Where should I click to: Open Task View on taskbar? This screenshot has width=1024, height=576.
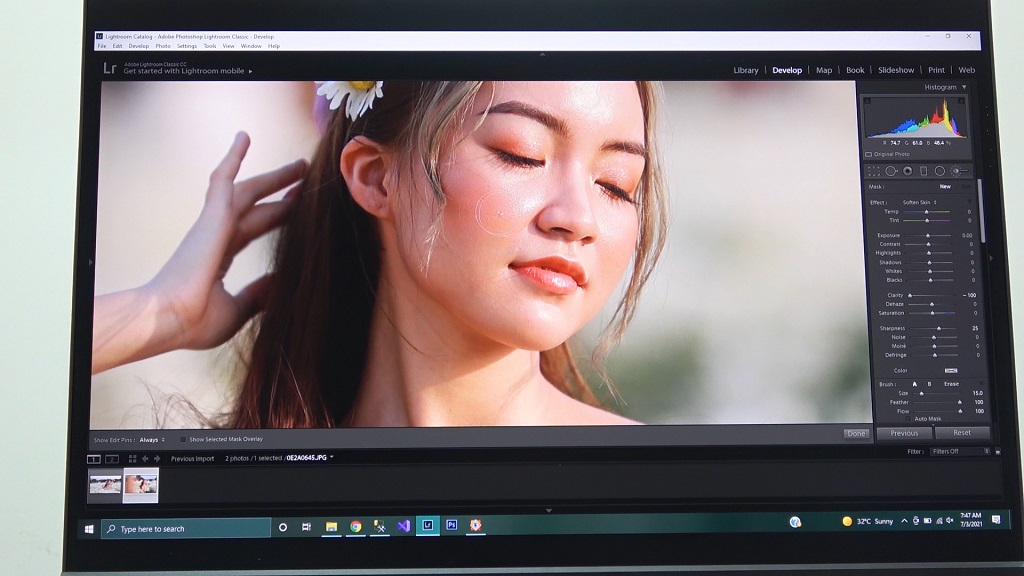pyautogui.click(x=306, y=526)
